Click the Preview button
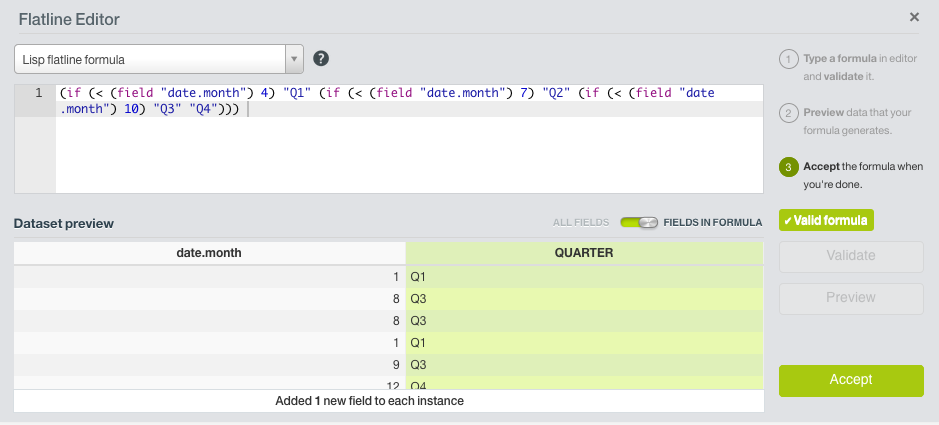 [851, 298]
